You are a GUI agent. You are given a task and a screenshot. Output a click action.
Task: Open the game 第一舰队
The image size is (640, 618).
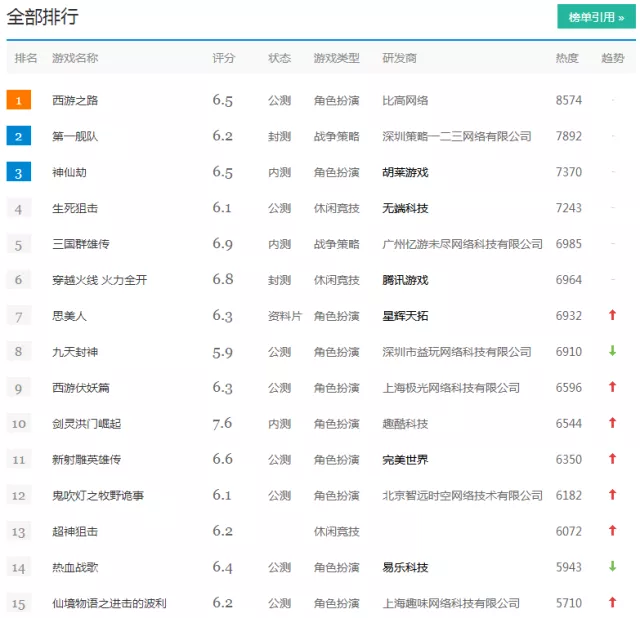75,136
